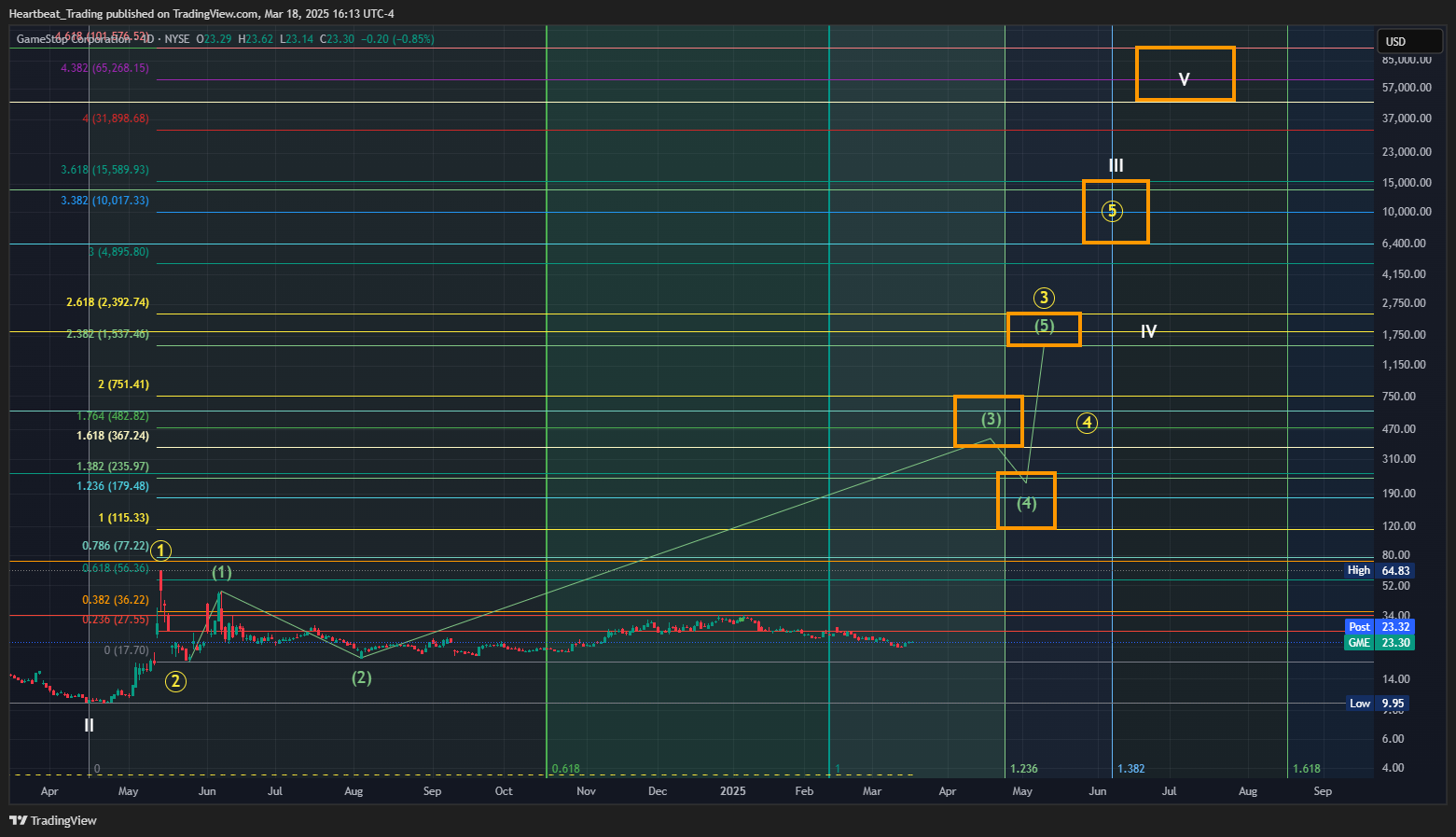Click the GME 23.30 price tag
Image resolution: width=1456 pixels, height=837 pixels.
pyautogui.click(x=1380, y=642)
